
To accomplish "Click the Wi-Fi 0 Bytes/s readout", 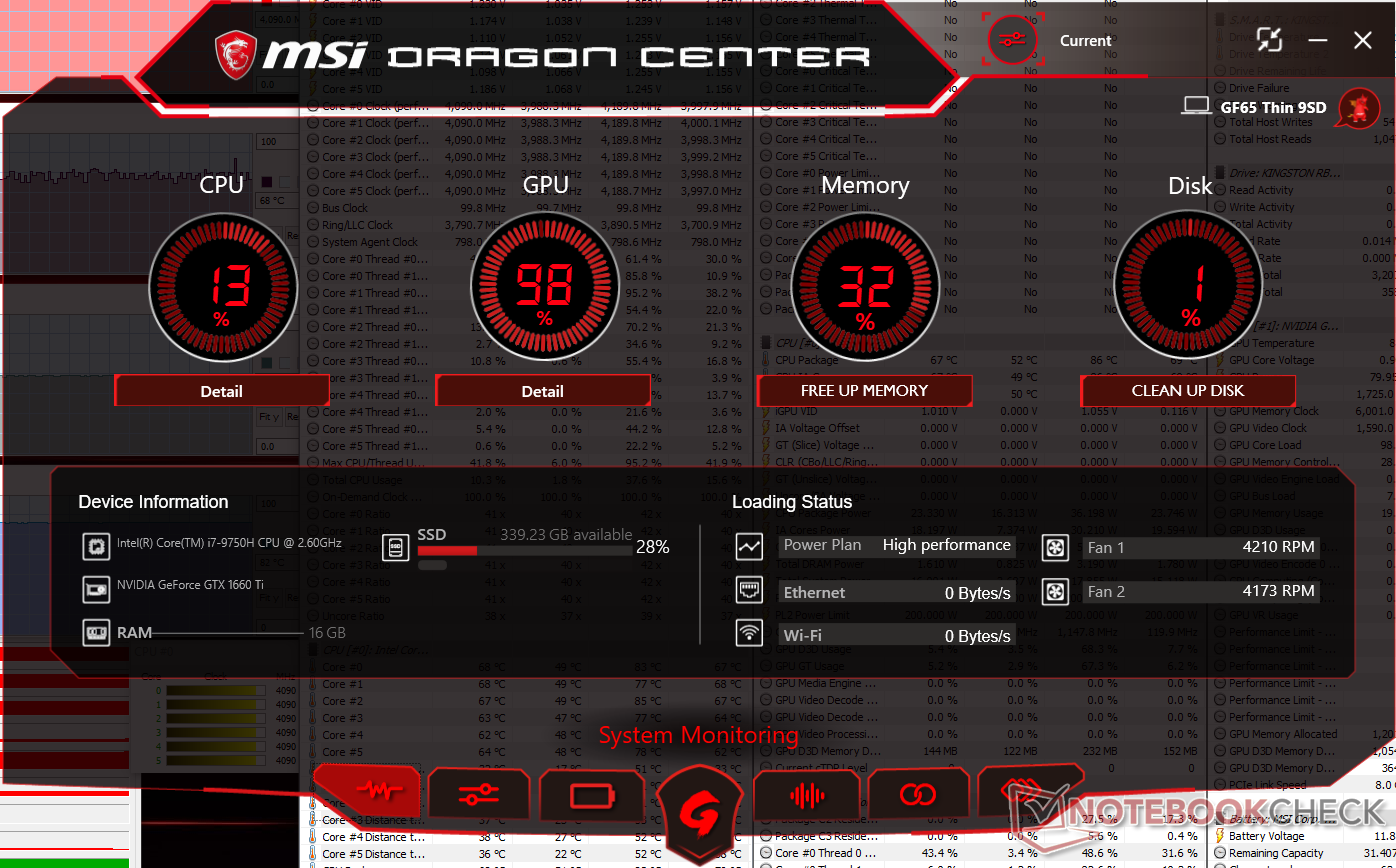I will 897,635.
